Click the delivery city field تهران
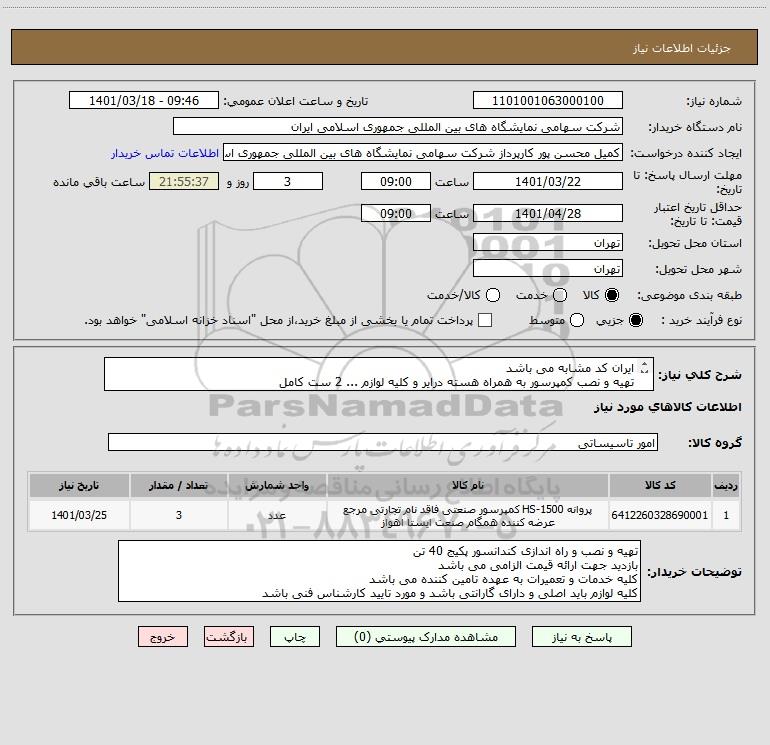This screenshot has height=745, width=770. point(548,269)
